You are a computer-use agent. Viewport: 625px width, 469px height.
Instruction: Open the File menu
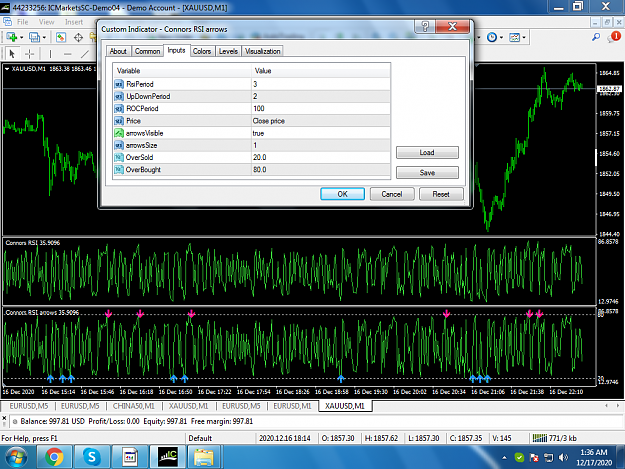(22, 22)
